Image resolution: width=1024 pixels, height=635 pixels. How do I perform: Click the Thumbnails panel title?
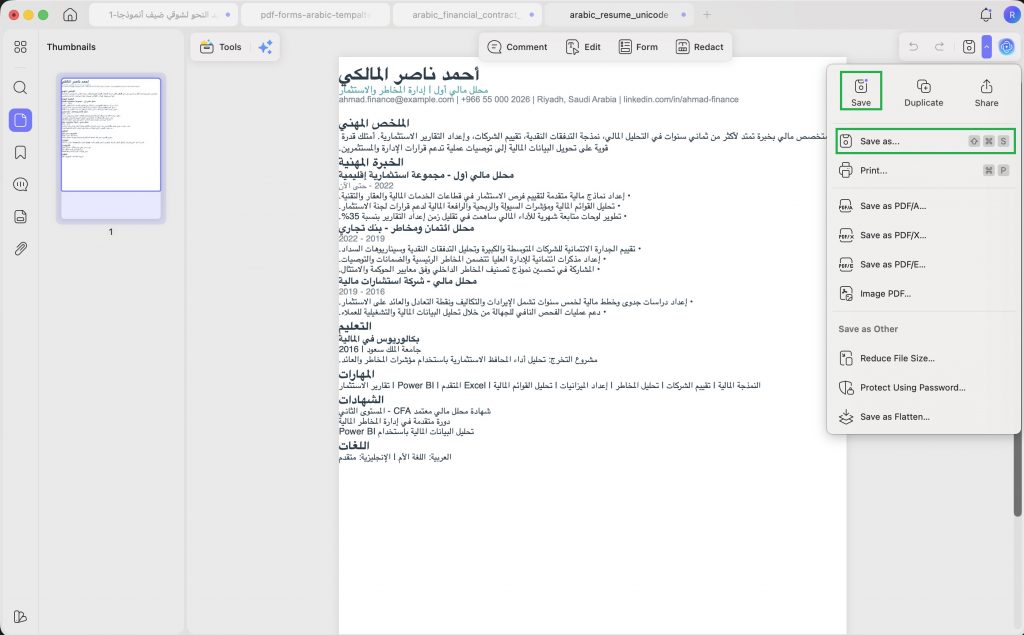click(71, 47)
